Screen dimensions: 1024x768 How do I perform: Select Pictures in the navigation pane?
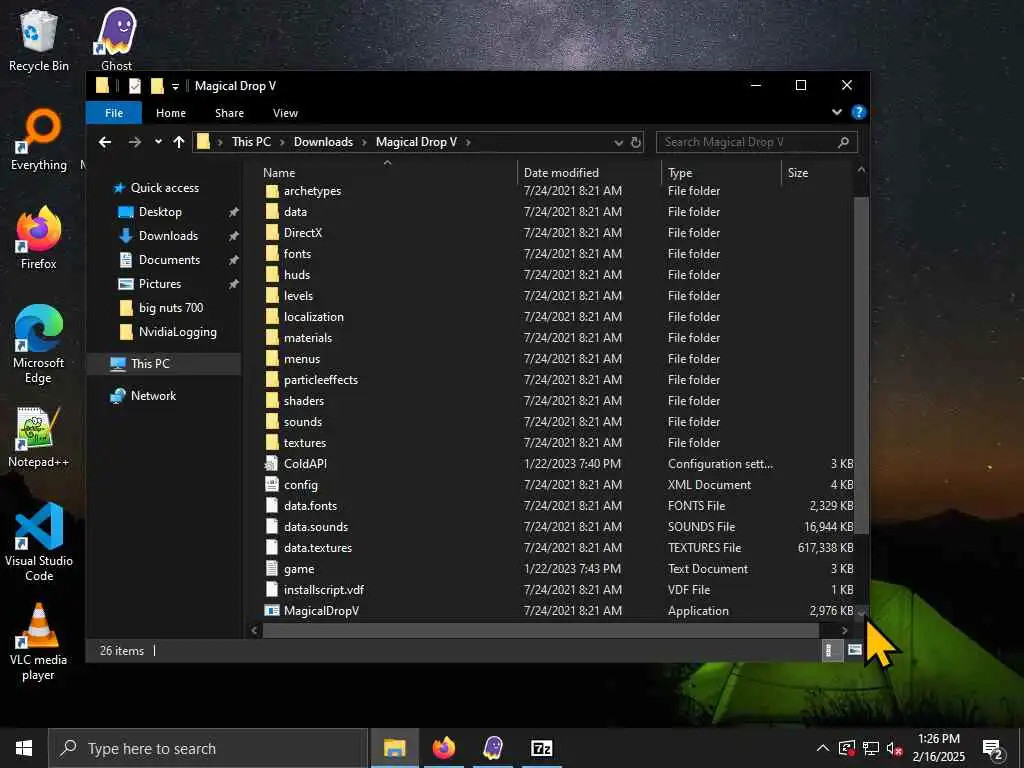pos(159,284)
